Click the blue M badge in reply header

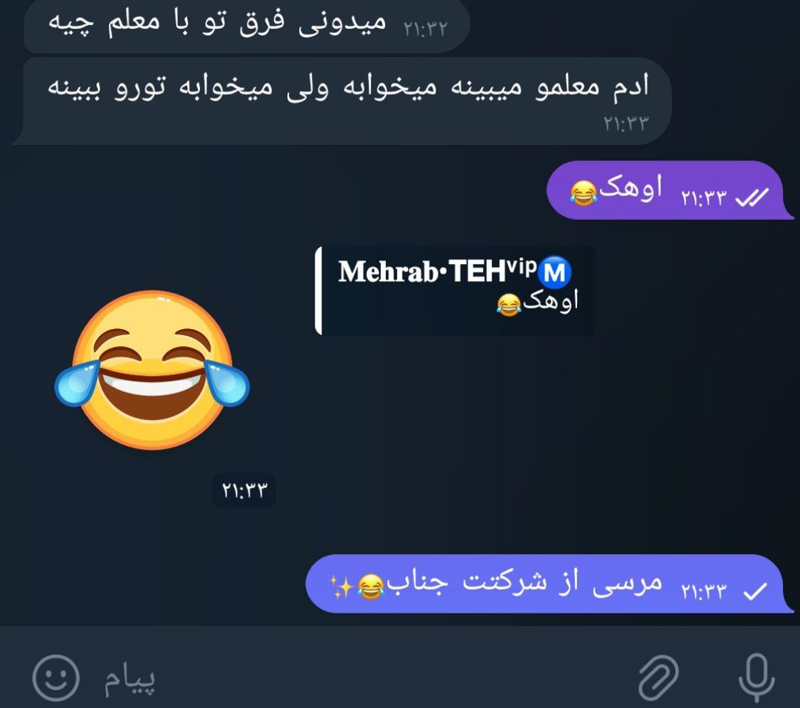[x=555, y=272]
